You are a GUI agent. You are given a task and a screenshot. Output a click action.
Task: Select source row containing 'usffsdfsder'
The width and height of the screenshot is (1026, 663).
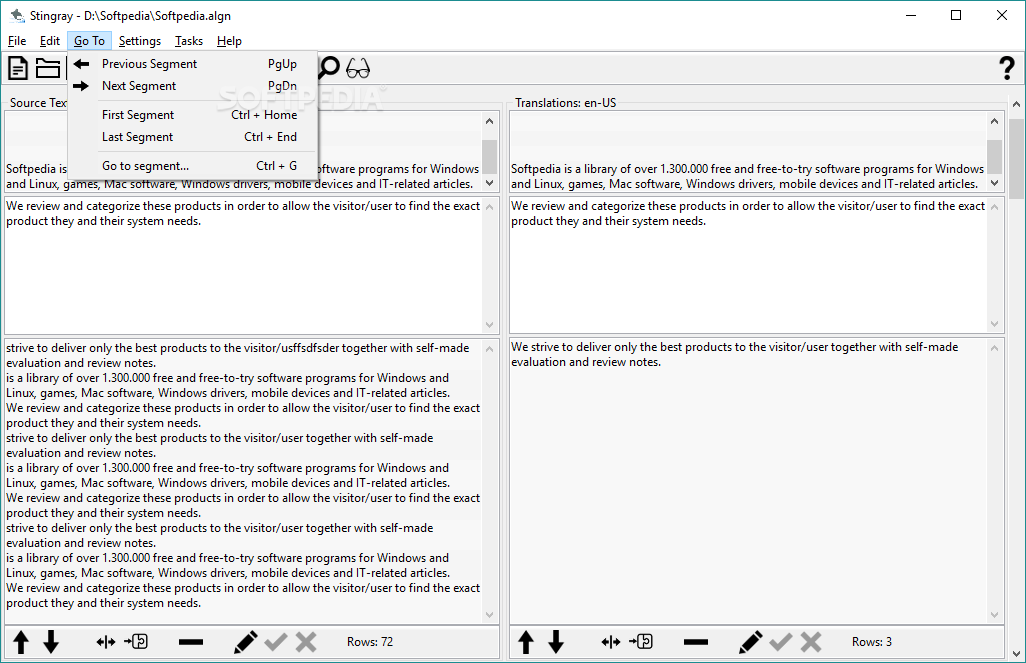pos(243,355)
